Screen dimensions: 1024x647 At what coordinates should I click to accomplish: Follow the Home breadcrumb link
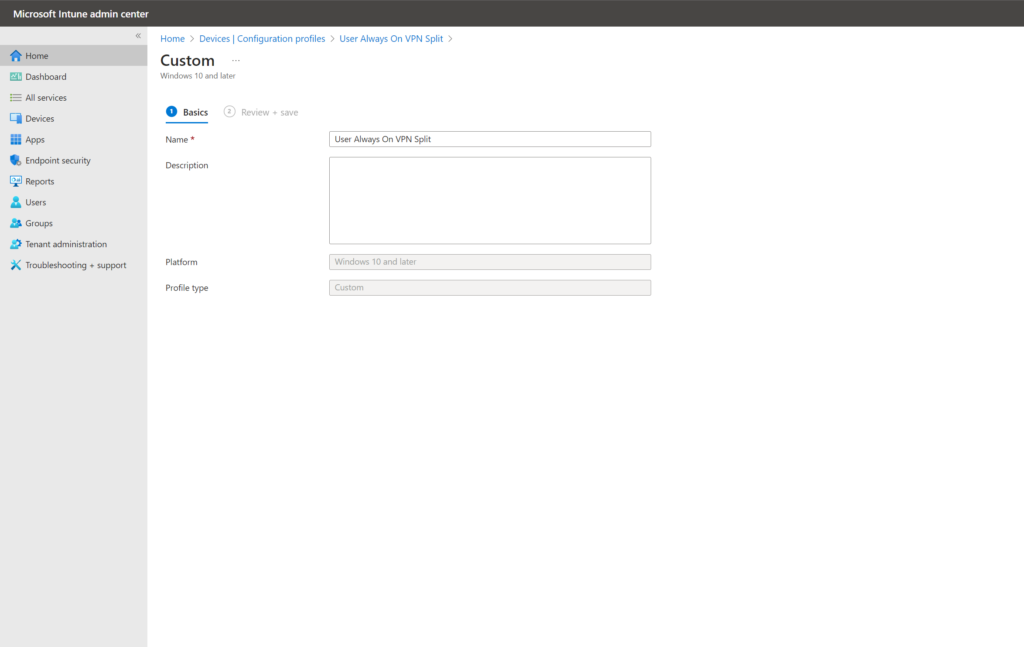(x=172, y=39)
